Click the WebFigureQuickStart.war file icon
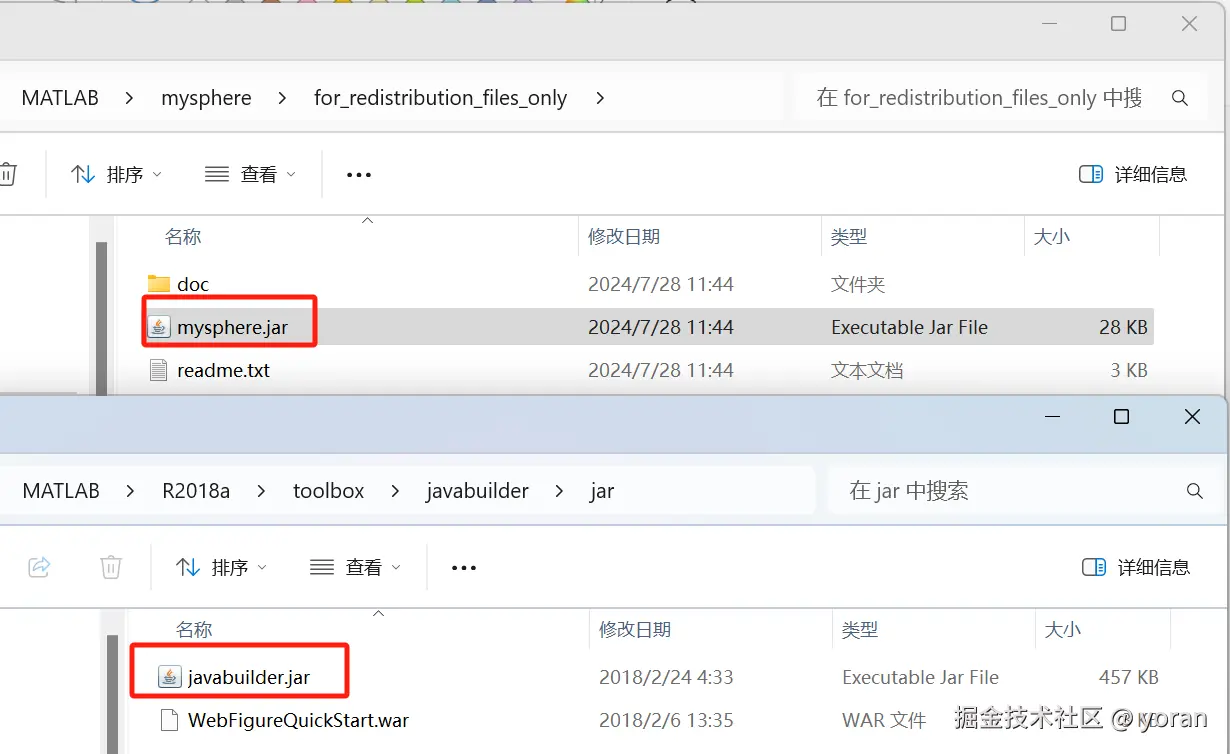1230x754 pixels. 170,720
